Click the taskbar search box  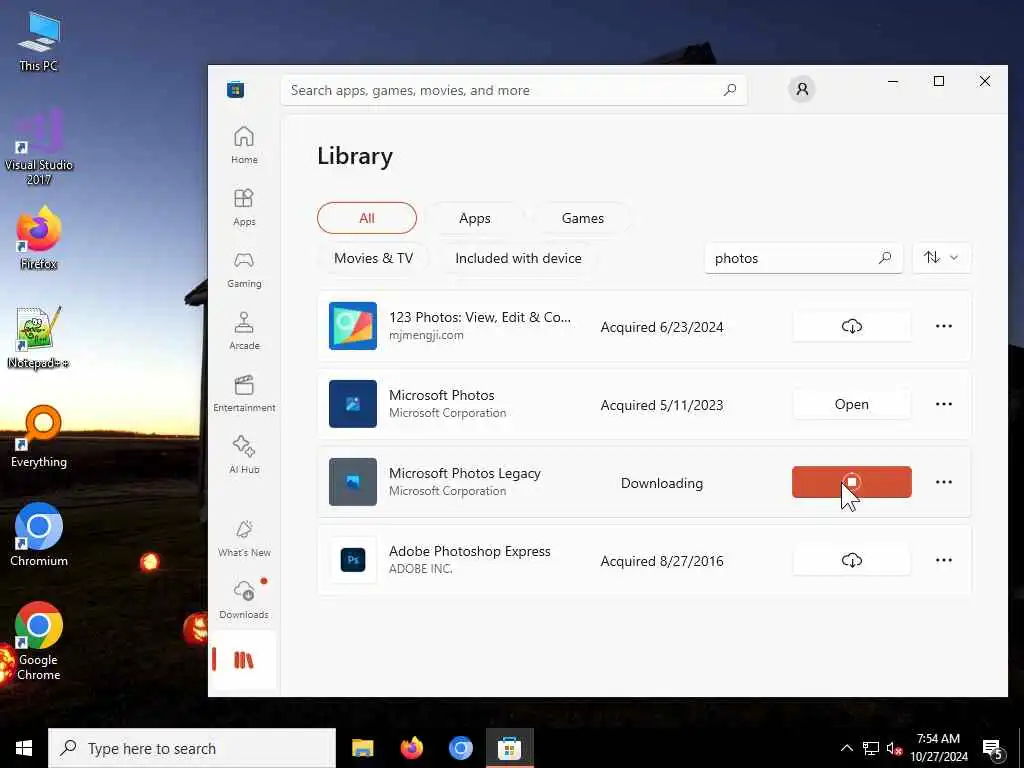[x=192, y=748]
